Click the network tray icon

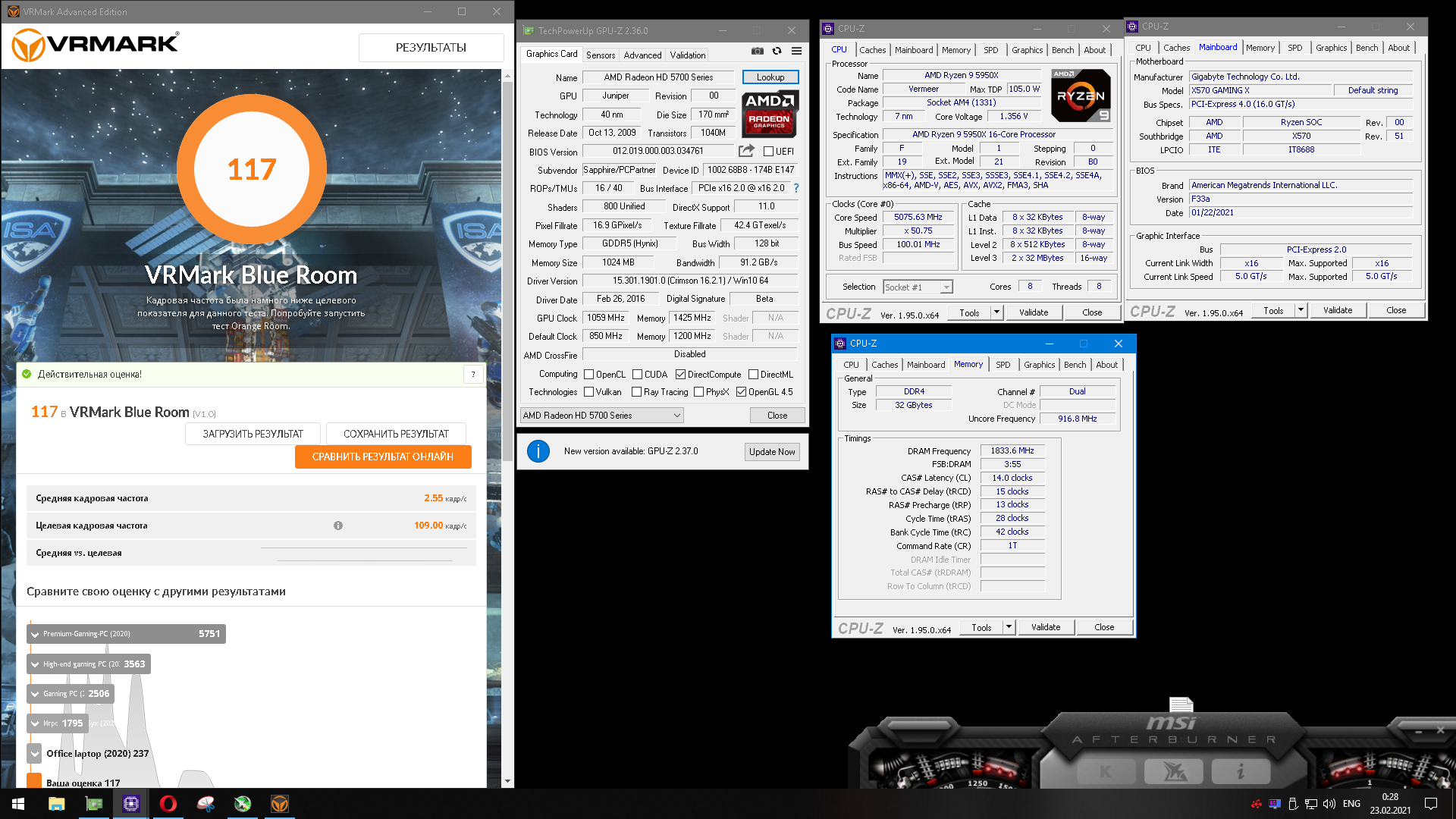tap(1311, 804)
